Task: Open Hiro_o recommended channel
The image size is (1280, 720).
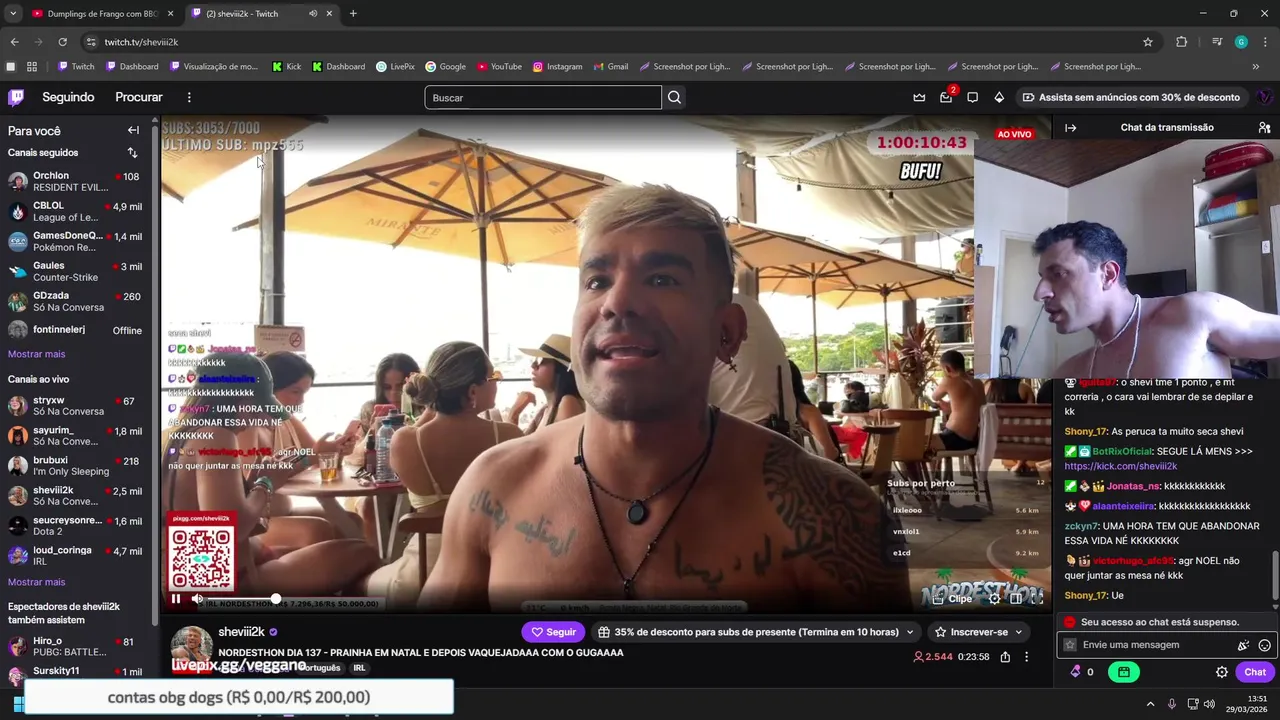Action: click(75, 646)
